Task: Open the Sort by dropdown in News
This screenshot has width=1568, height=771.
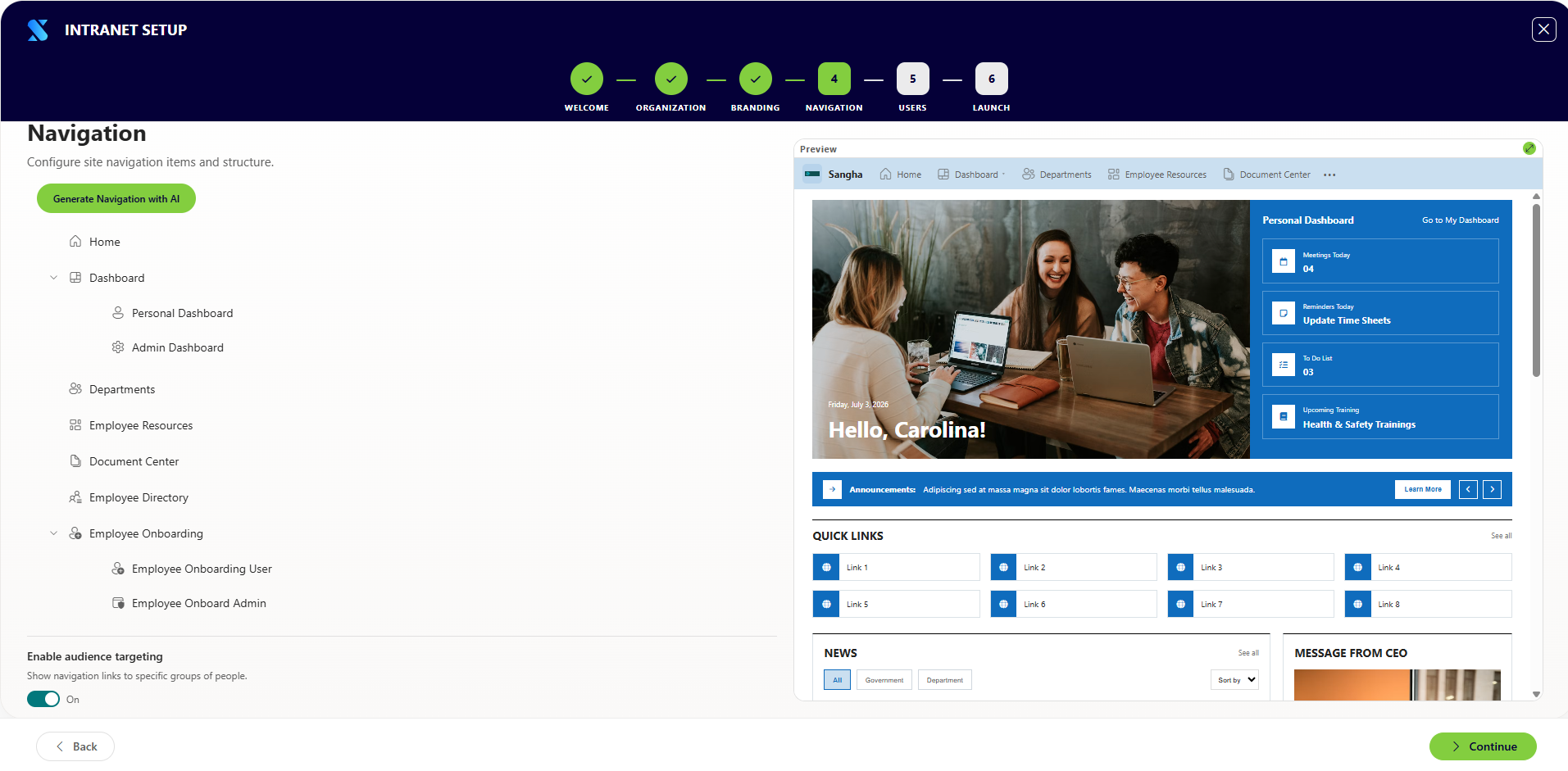Action: (1234, 680)
